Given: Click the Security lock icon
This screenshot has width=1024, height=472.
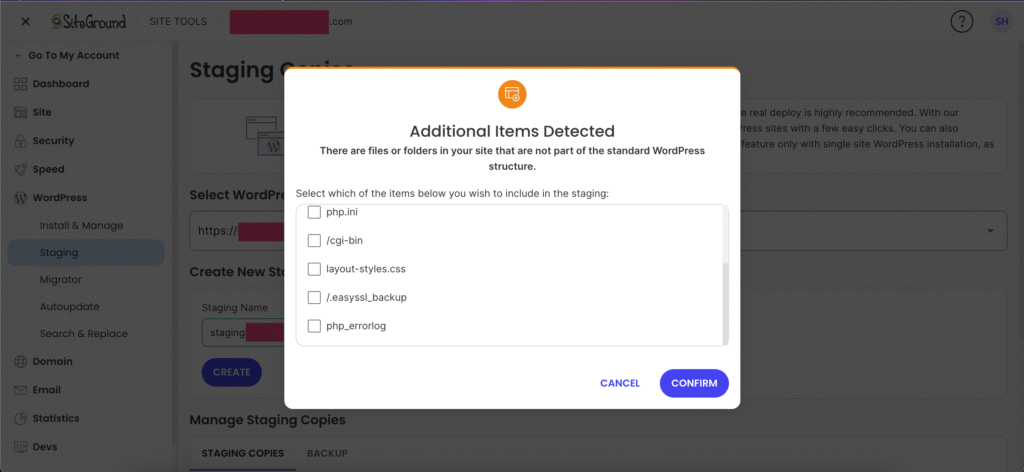Looking at the screenshot, I should [22, 141].
